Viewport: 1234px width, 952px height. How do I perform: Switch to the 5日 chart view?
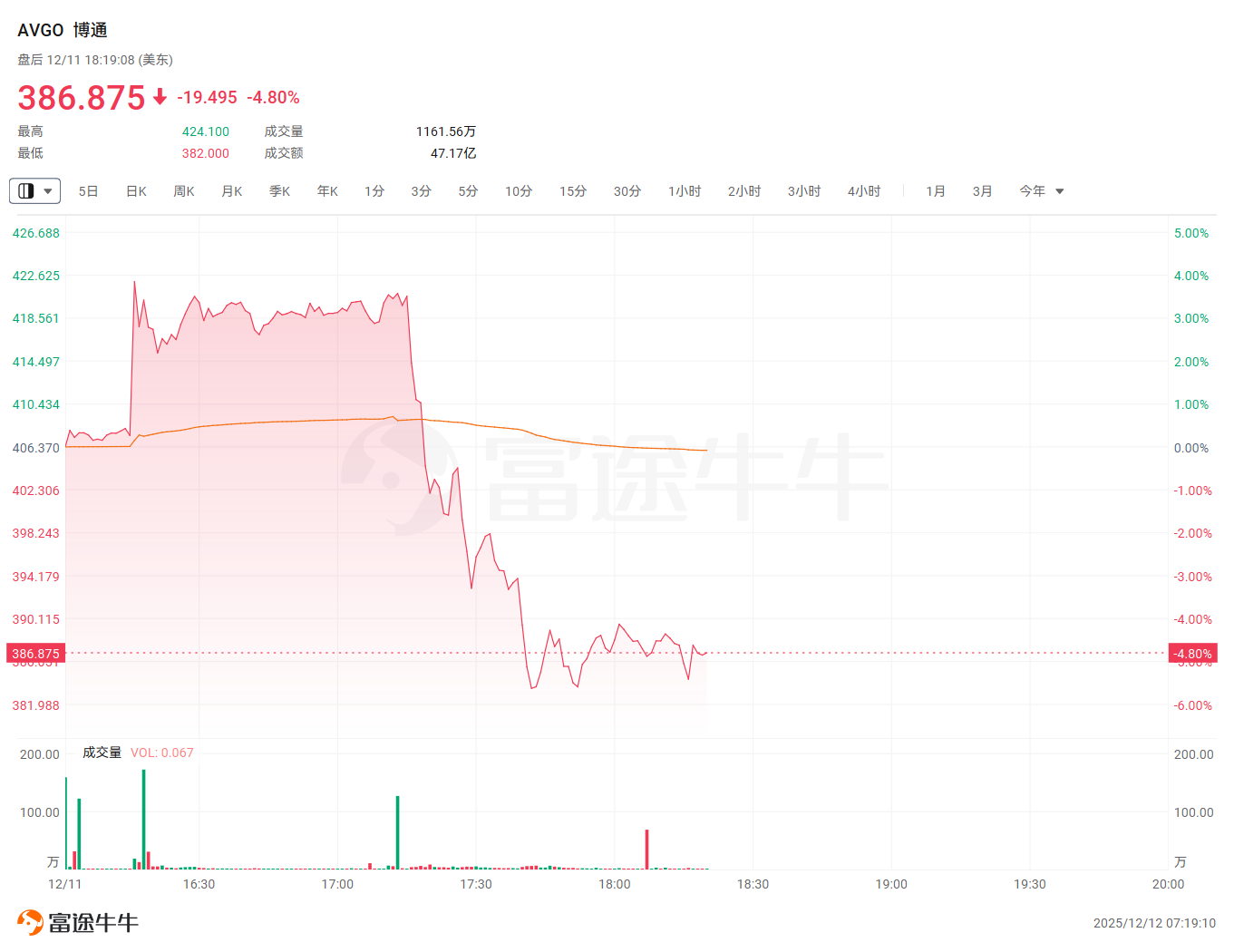88,191
